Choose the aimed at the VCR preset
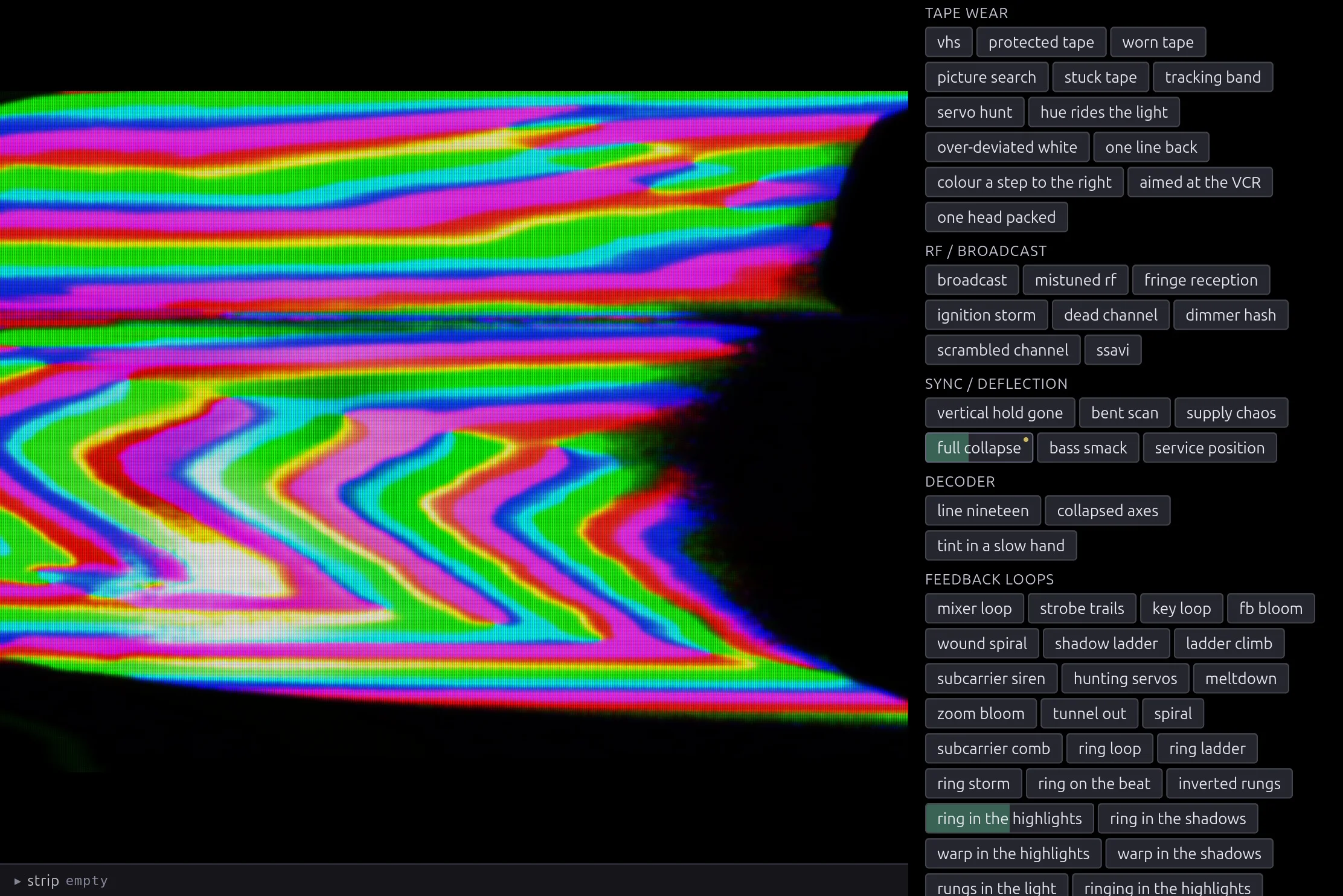Screen dimensions: 1343x896 [x=1200, y=182]
